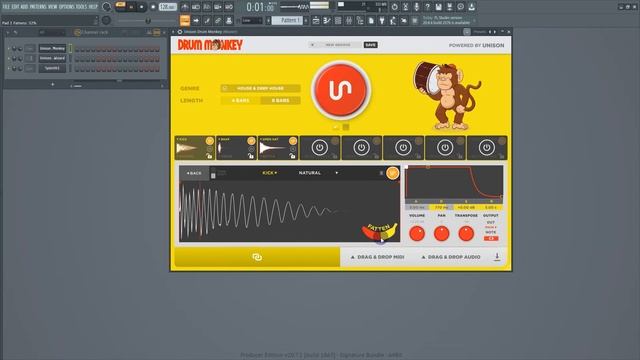Click the SAVE button in Drum Monkey
The image size is (640, 360).
click(x=370, y=45)
